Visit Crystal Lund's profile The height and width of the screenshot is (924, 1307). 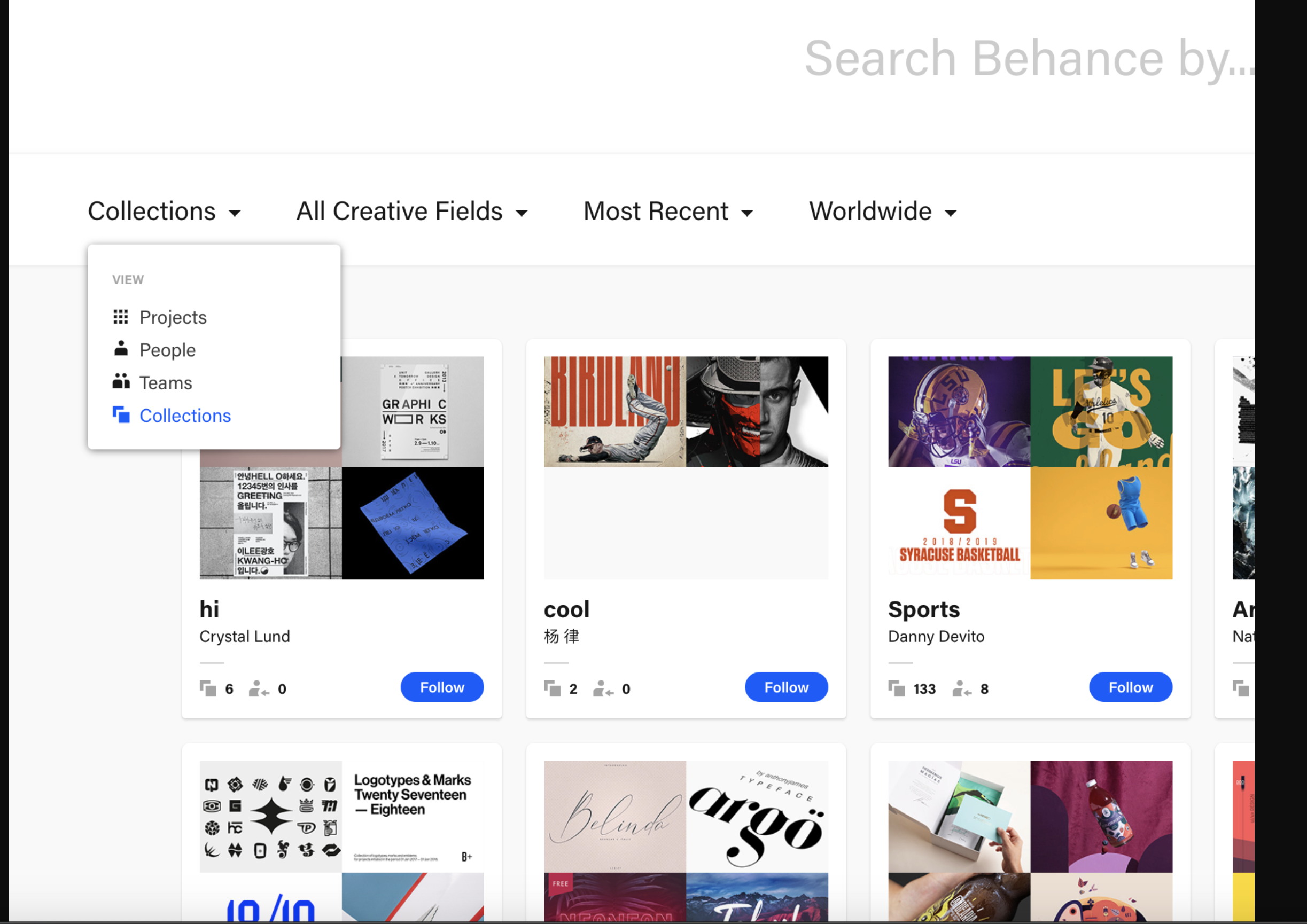245,636
